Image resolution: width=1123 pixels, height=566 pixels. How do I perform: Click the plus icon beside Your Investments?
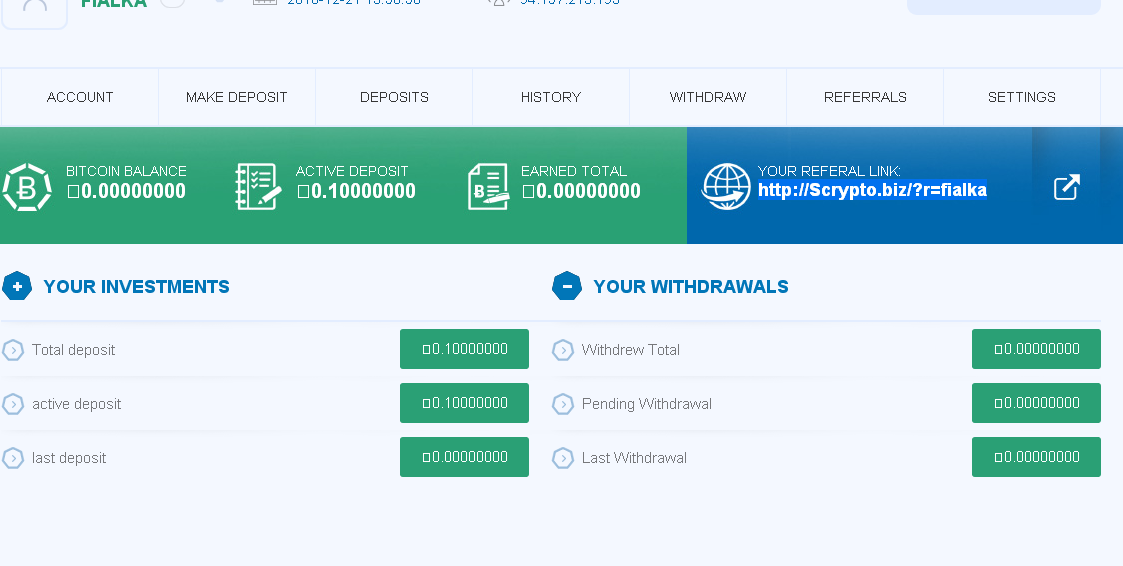pos(17,287)
